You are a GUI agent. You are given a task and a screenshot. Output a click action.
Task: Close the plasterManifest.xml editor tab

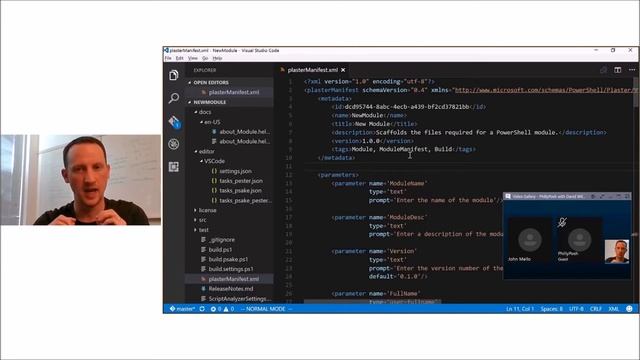(343, 70)
